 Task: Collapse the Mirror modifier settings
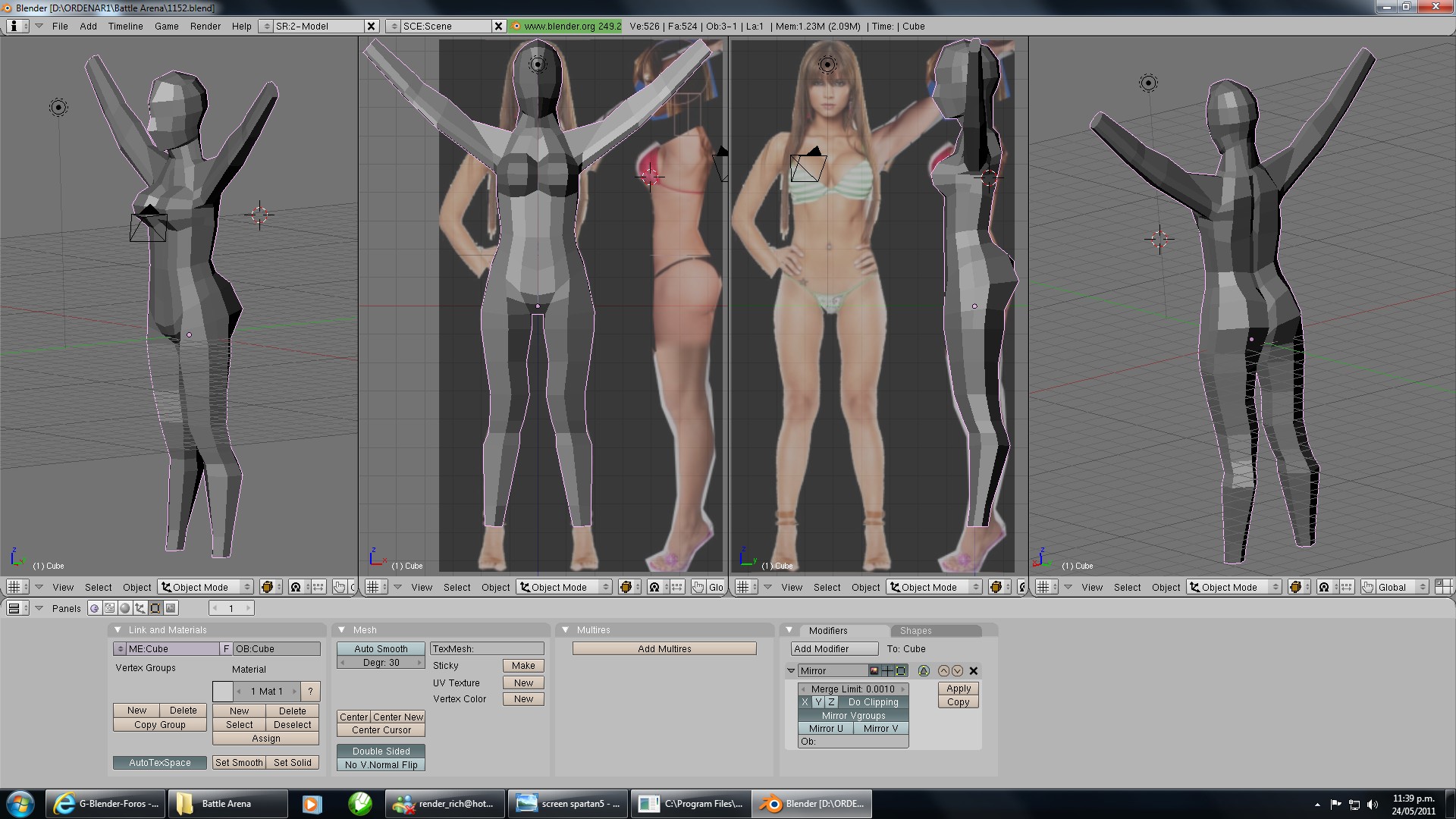click(x=791, y=671)
